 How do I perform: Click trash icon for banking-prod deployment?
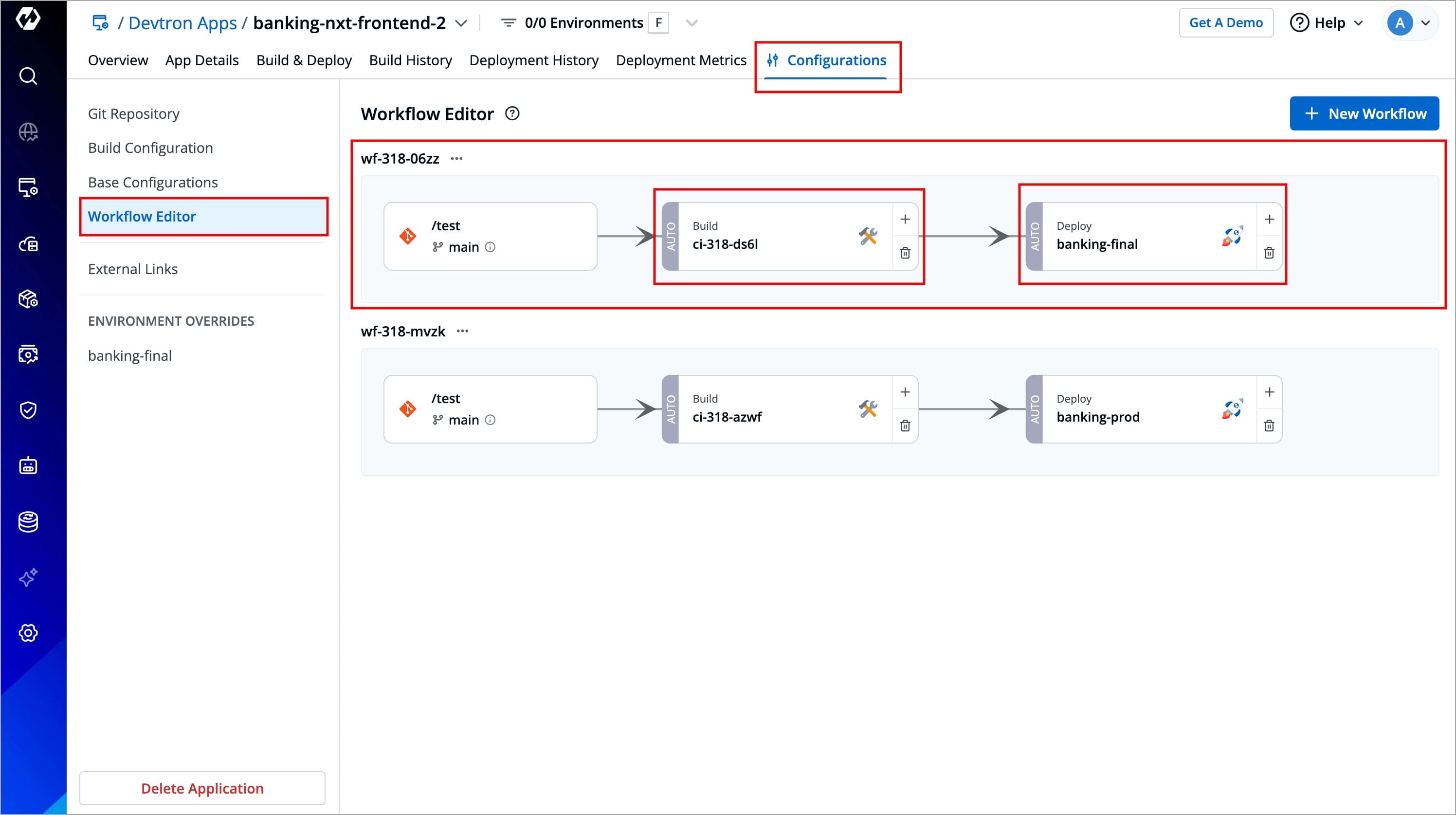[x=1269, y=426]
